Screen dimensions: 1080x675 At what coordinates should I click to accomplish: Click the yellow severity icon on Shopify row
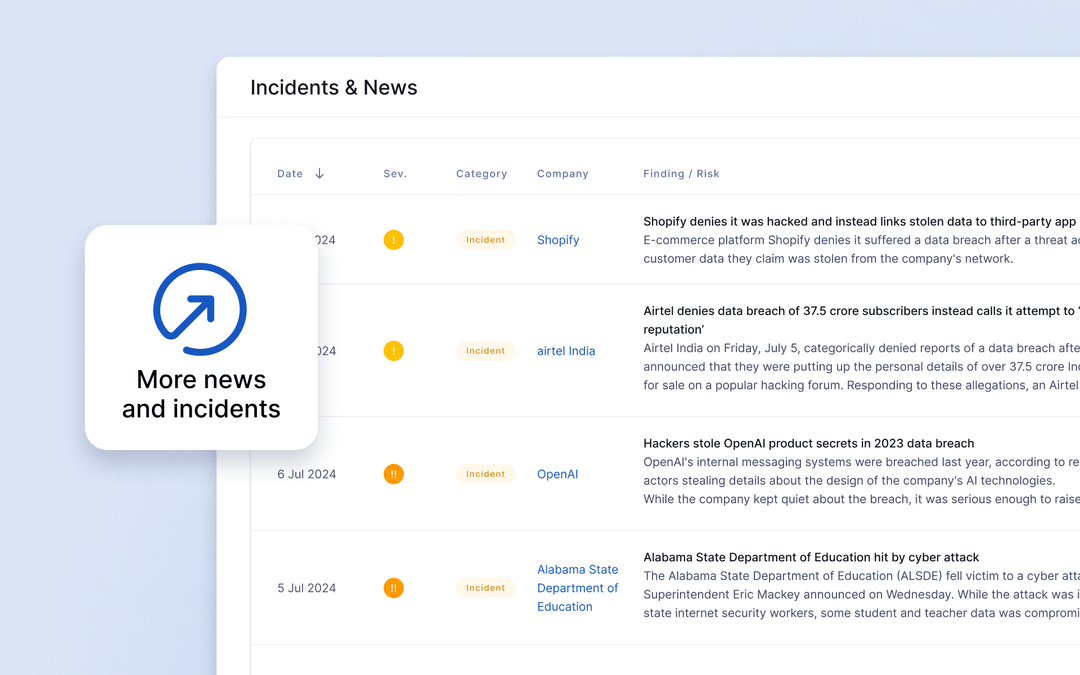pos(393,240)
